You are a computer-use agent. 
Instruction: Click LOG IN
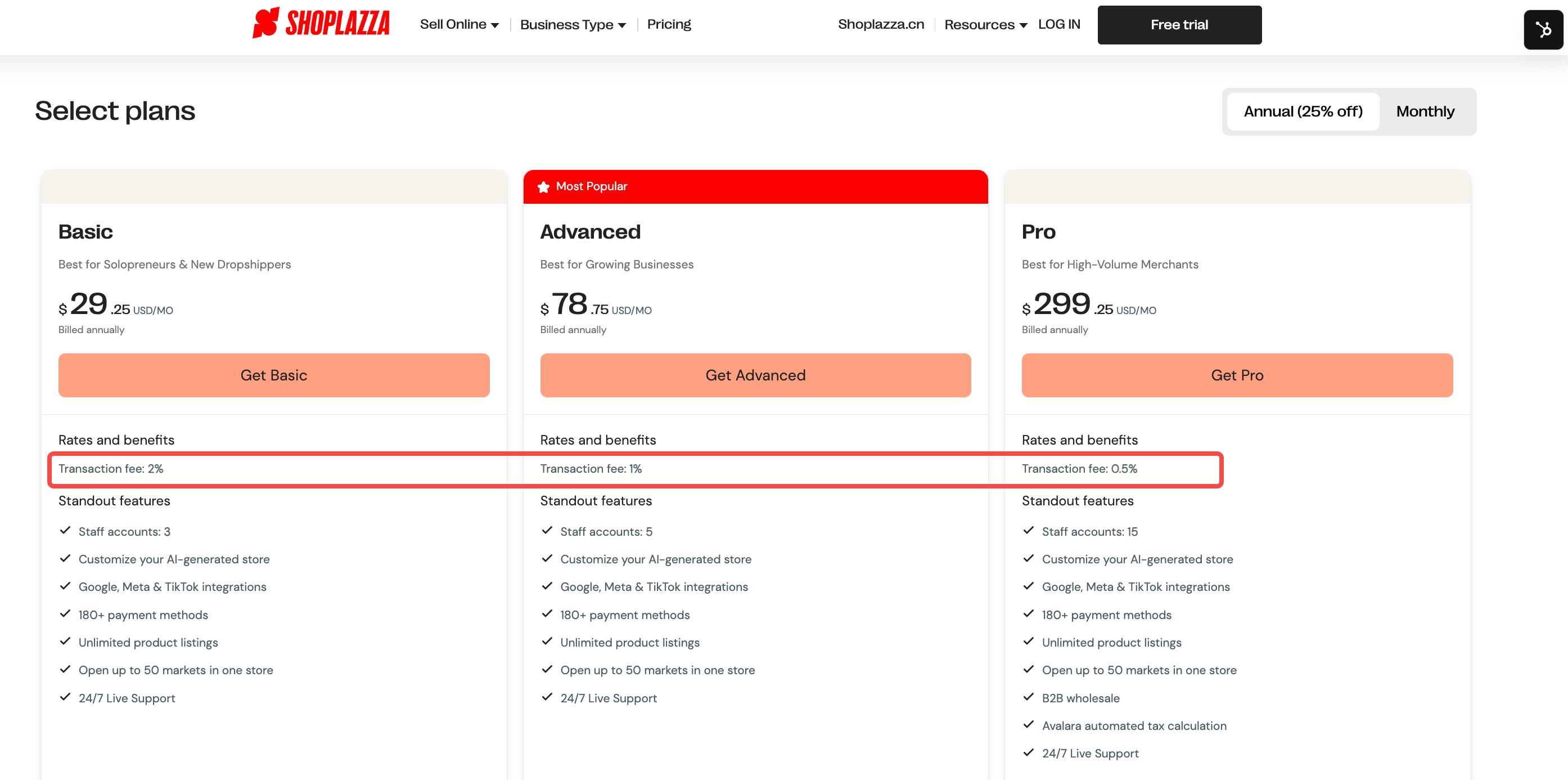pyautogui.click(x=1059, y=24)
